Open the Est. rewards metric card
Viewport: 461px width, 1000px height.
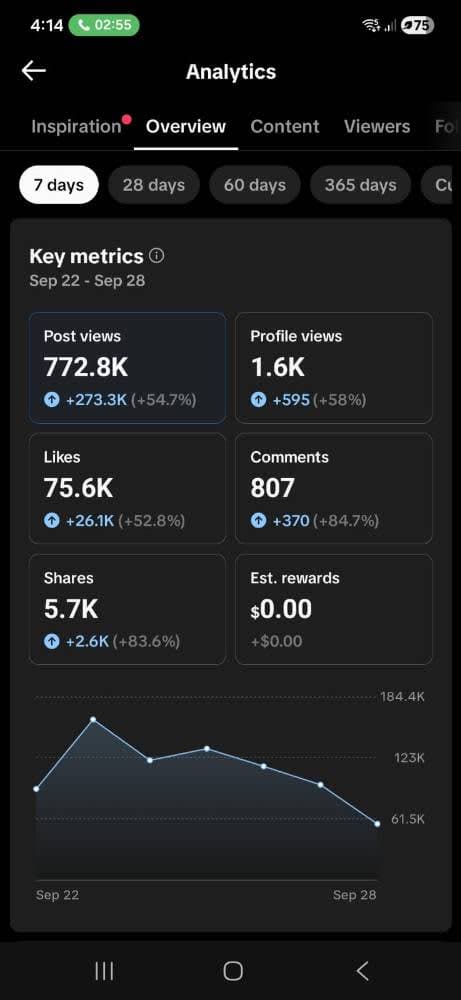pyautogui.click(x=334, y=610)
